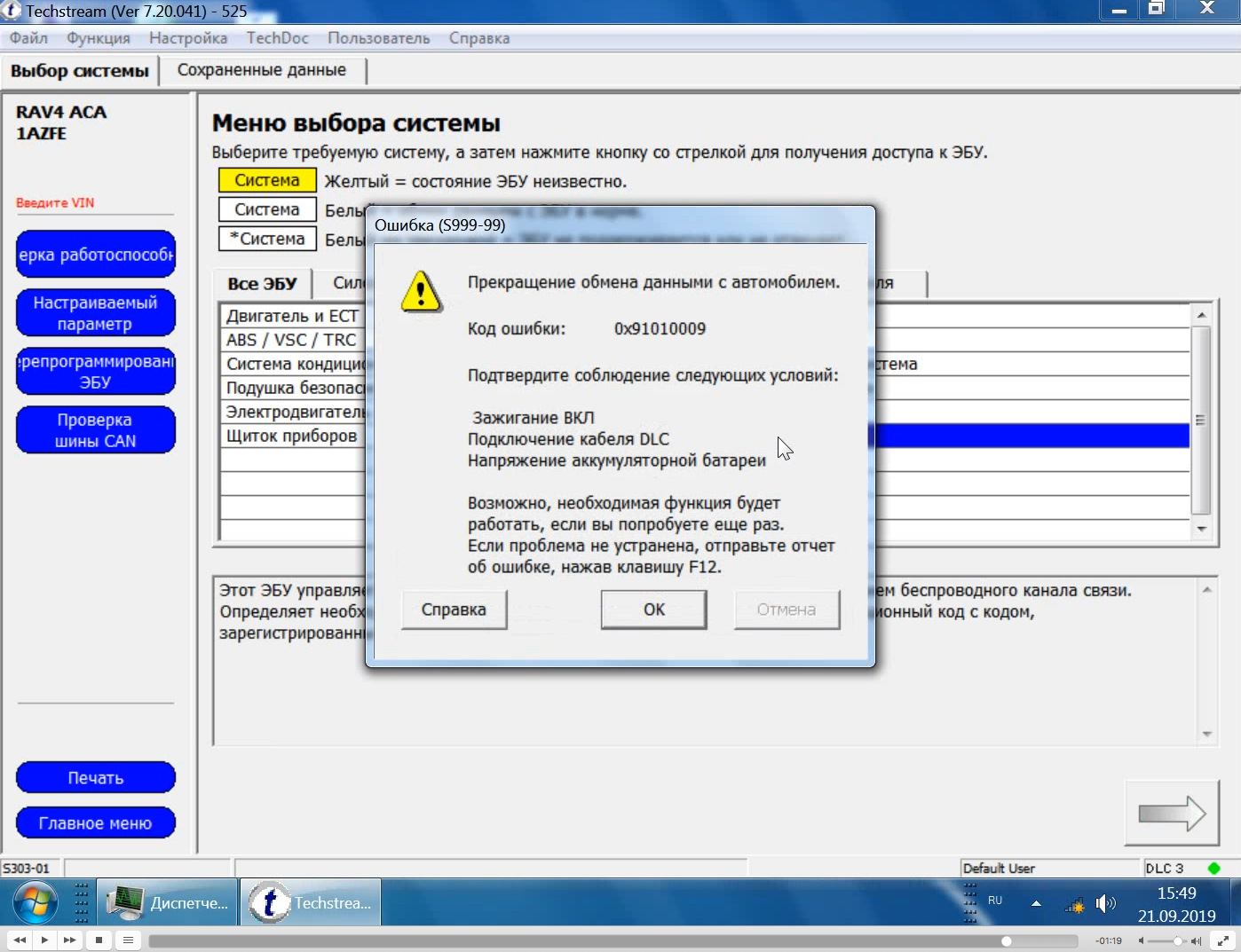Click player volume up icon
The height and width of the screenshot is (952, 1241).
1197,940
